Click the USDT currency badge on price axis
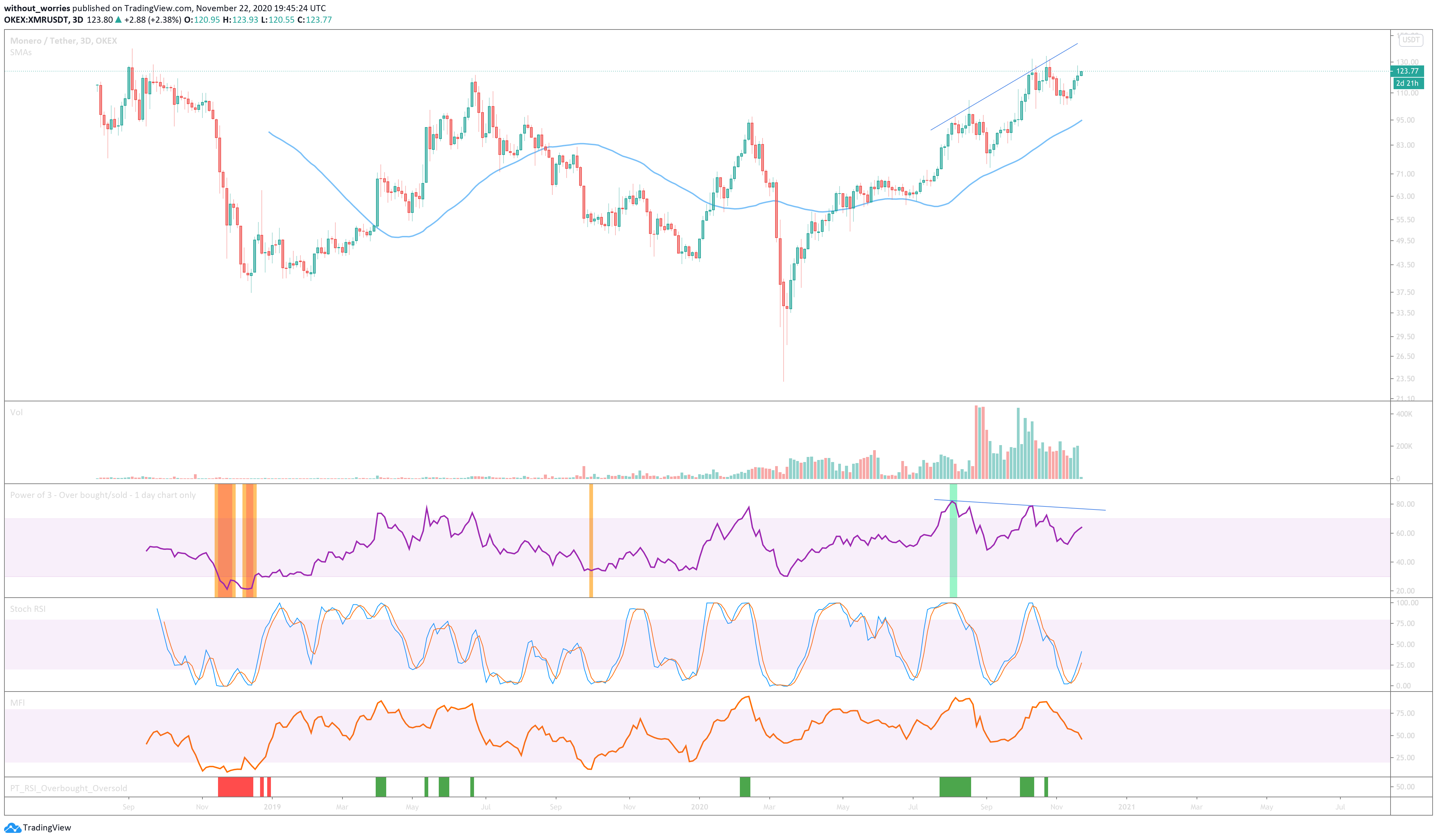 [1411, 40]
